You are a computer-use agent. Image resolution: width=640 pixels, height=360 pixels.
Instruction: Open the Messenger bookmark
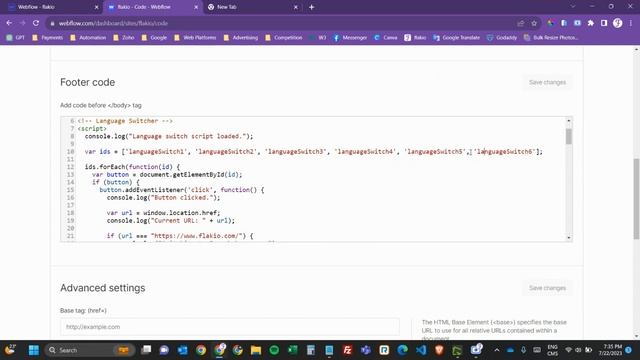(x=350, y=38)
